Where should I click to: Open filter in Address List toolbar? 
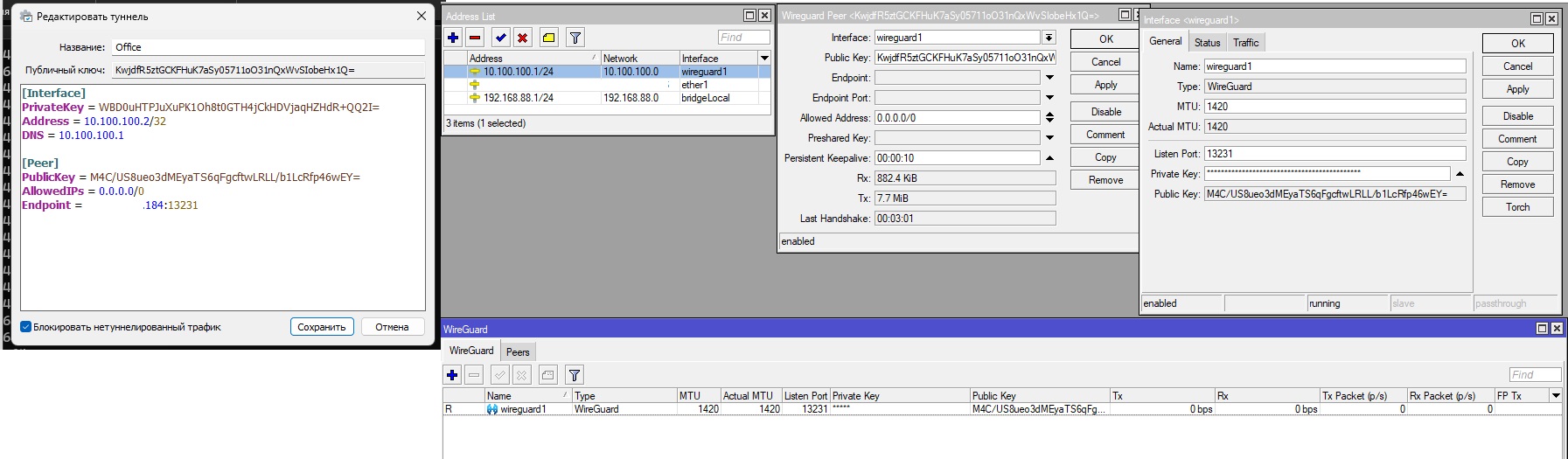point(575,38)
